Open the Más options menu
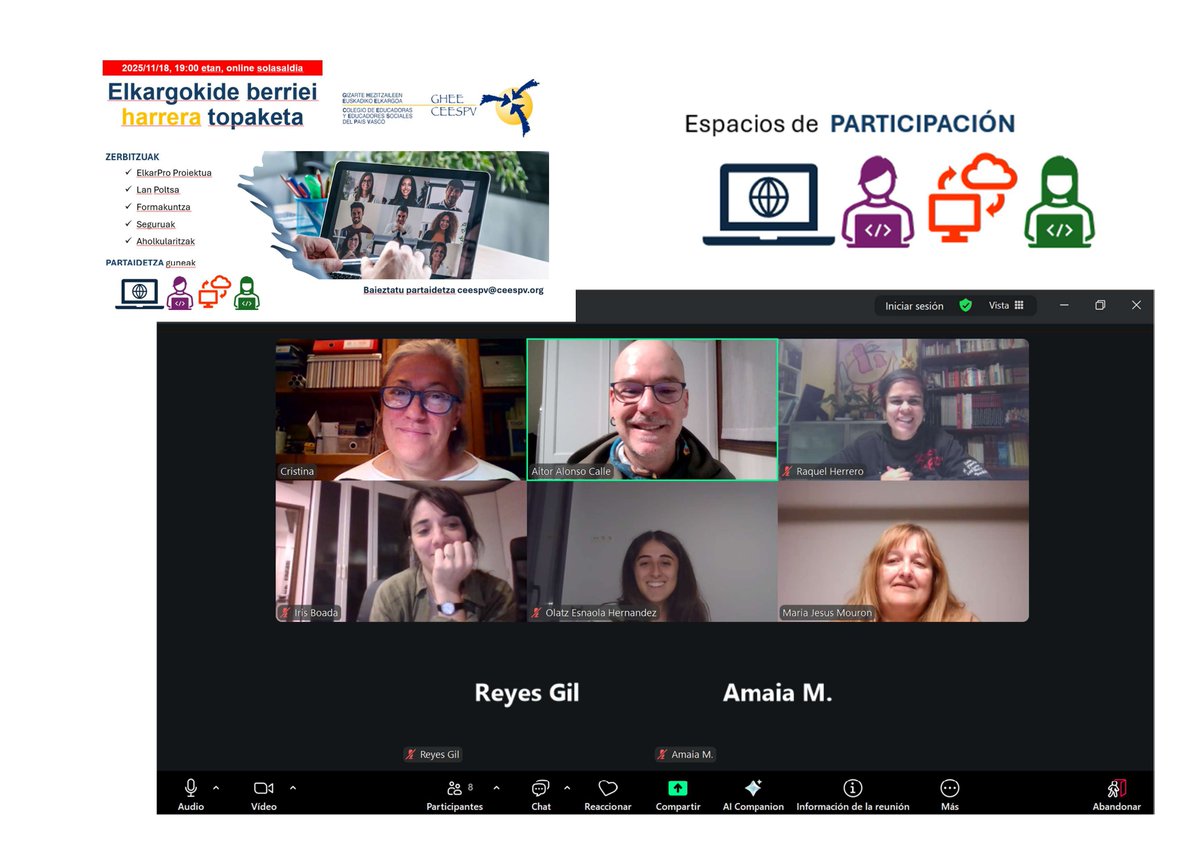Image resolution: width=1200 pixels, height=849 pixels. click(948, 791)
